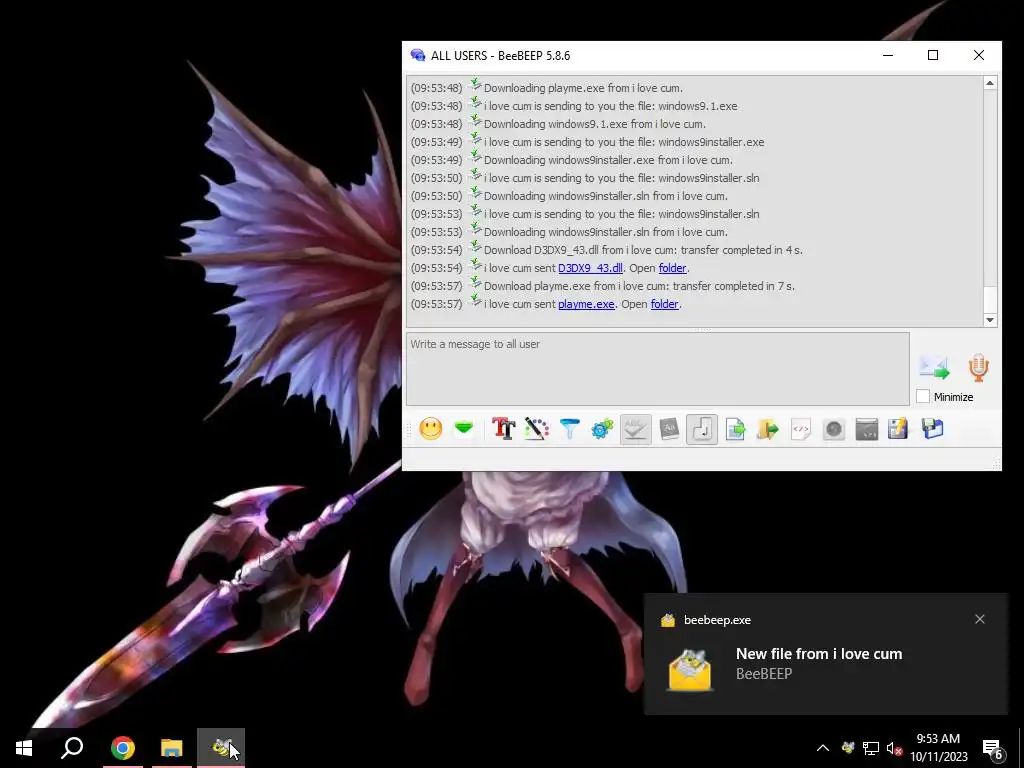Open the D3DX9_43.dll file link
Screen dimensions: 1024x768
tap(590, 268)
